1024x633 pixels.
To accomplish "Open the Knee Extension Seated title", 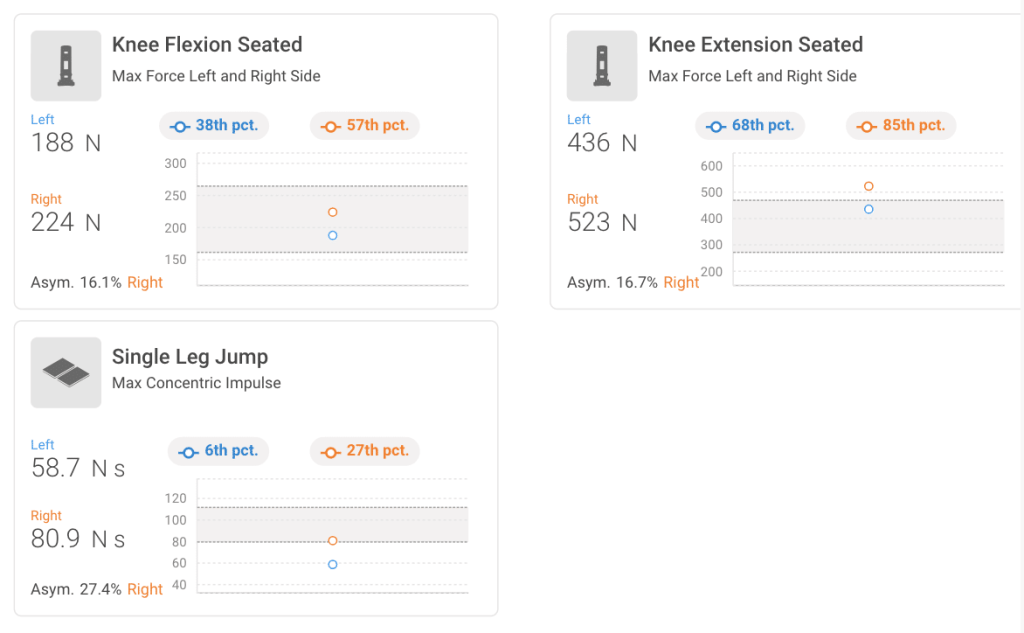I will [x=755, y=45].
